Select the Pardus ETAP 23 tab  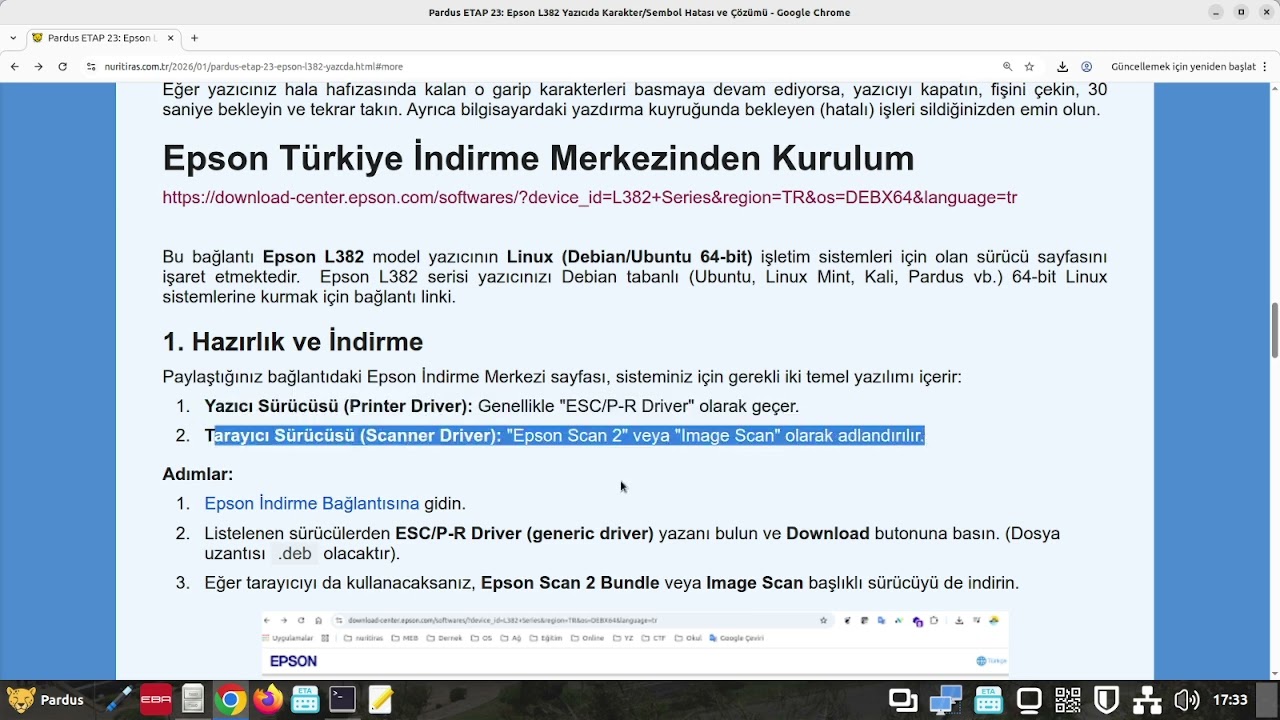(x=102, y=38)
